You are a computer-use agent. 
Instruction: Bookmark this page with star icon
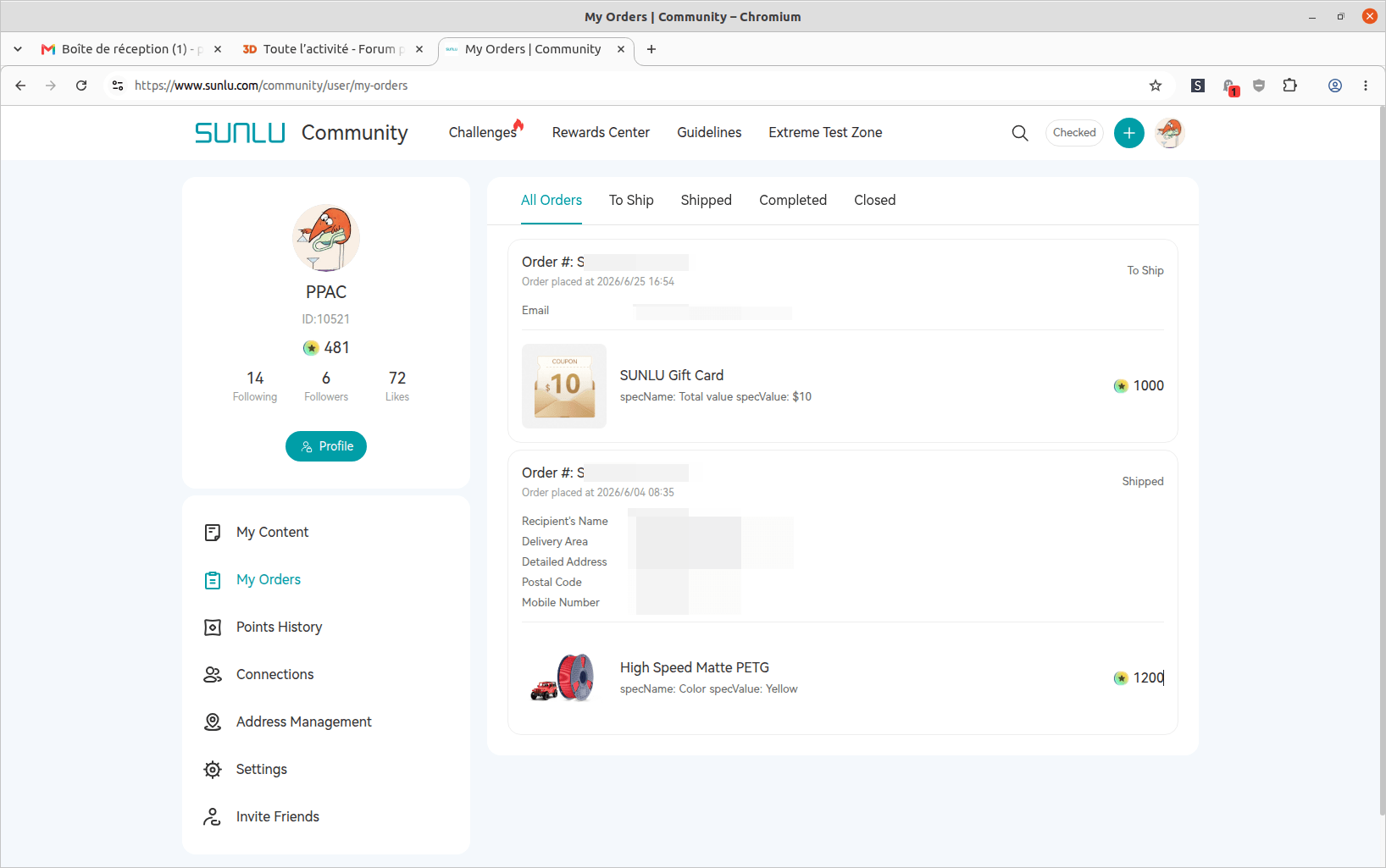click(x=1156, y=86)
